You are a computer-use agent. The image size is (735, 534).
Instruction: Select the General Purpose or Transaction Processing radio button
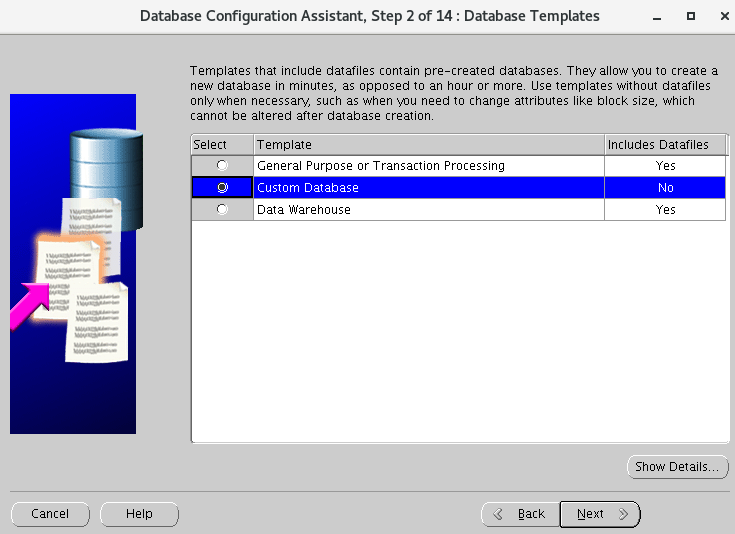(x=222, y=166)
